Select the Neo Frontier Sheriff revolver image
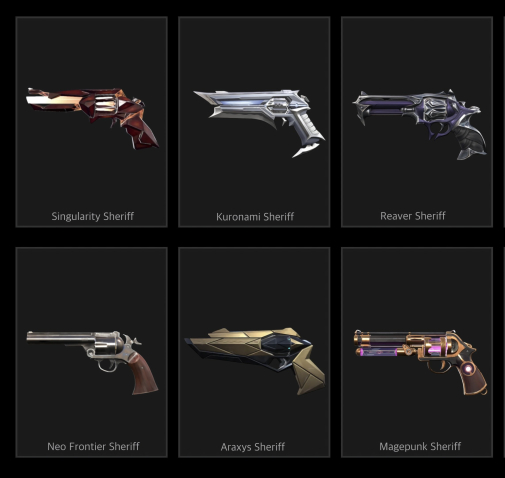505x478 pixels. tap(92, 362)
